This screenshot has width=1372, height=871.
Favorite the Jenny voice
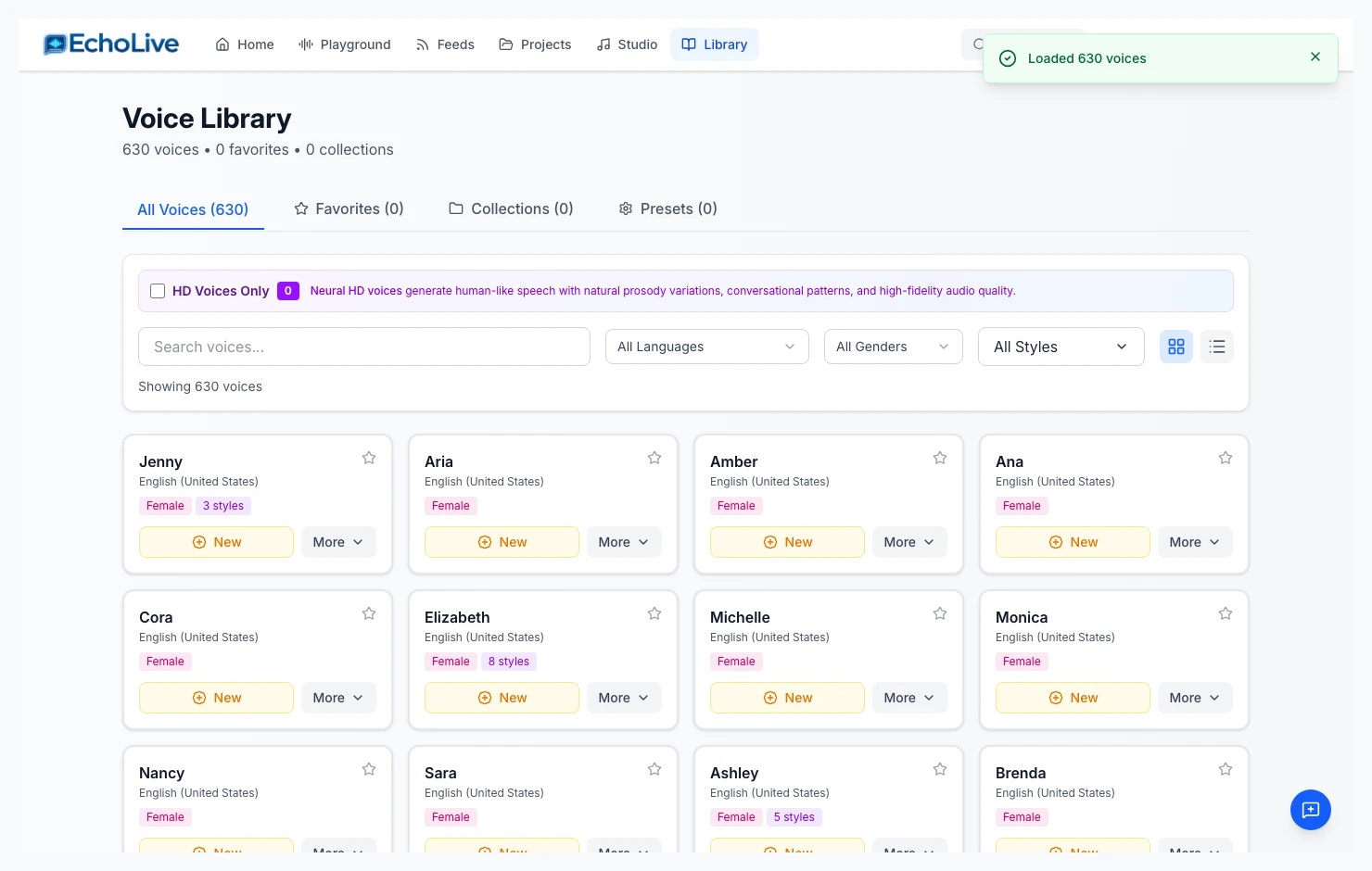point(368,457)
